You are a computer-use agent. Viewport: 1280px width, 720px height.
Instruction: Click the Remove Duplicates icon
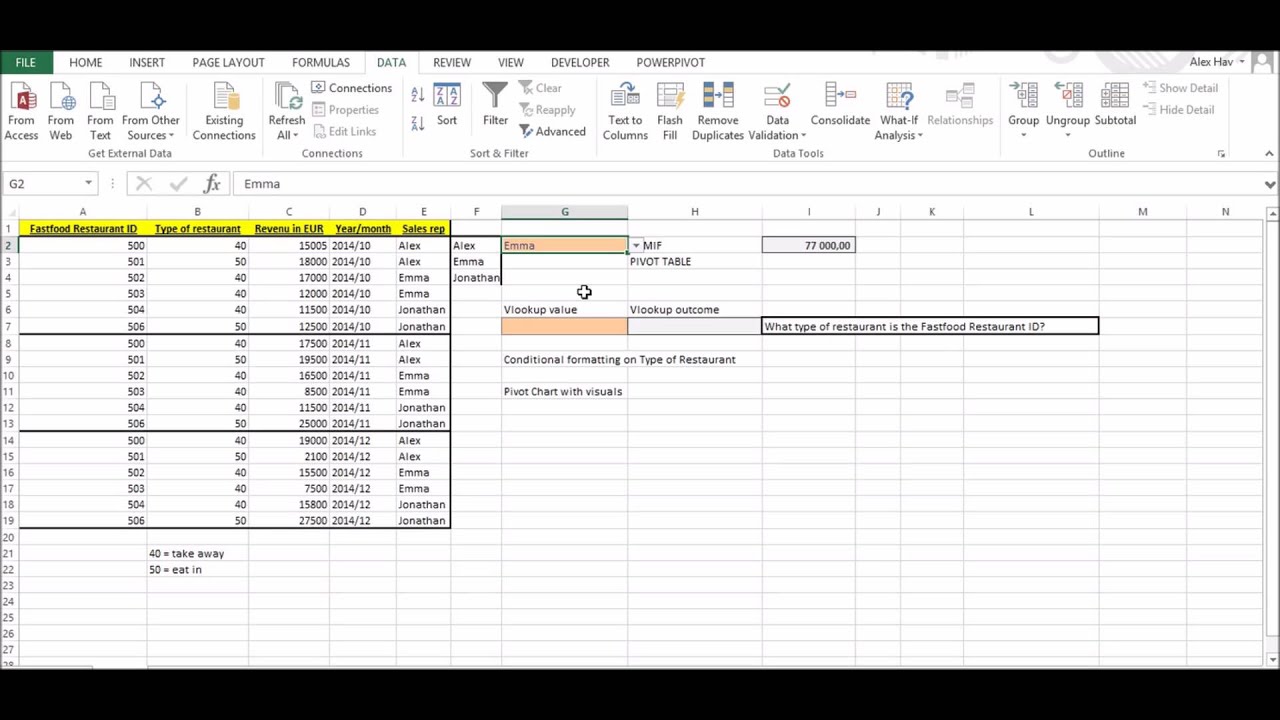coord(718,112)
